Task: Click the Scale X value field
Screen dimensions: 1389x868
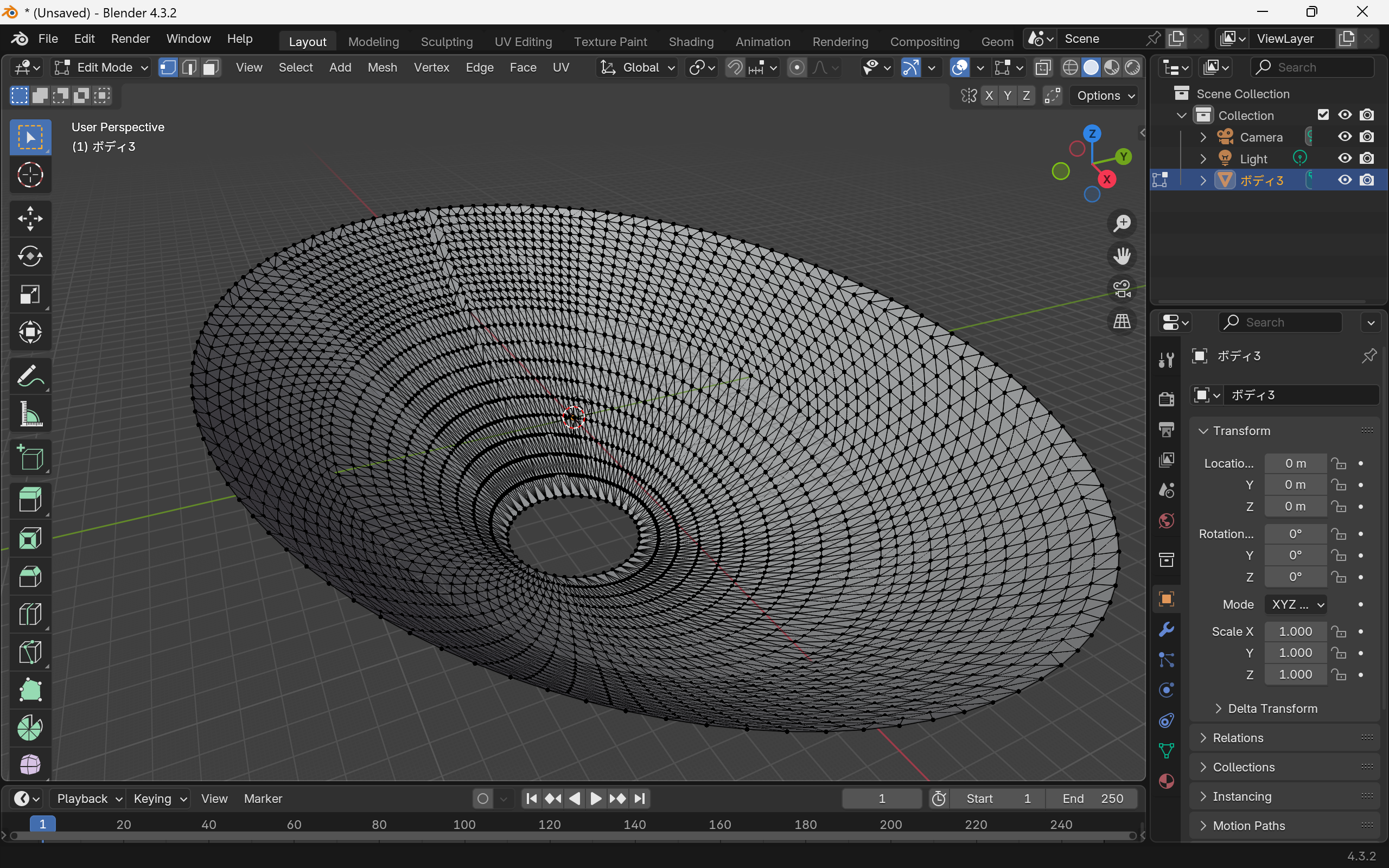Action: 1296,631
